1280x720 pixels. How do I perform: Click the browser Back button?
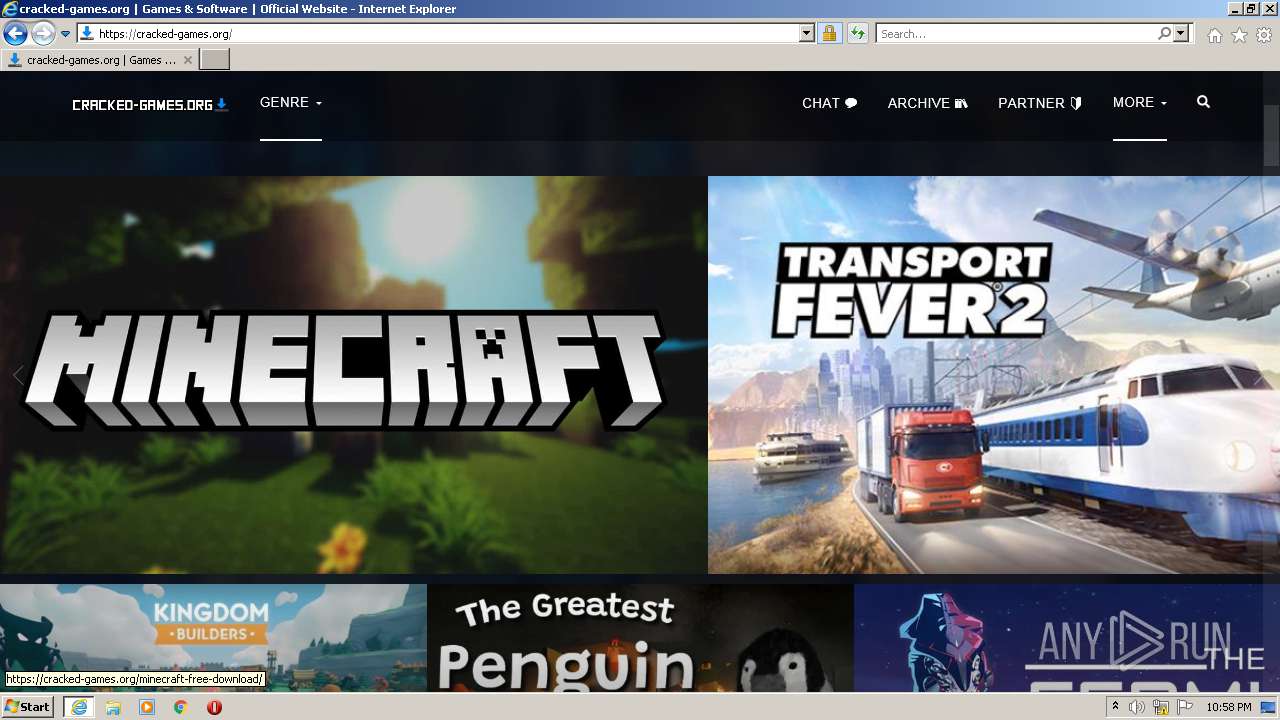point(15,33)
